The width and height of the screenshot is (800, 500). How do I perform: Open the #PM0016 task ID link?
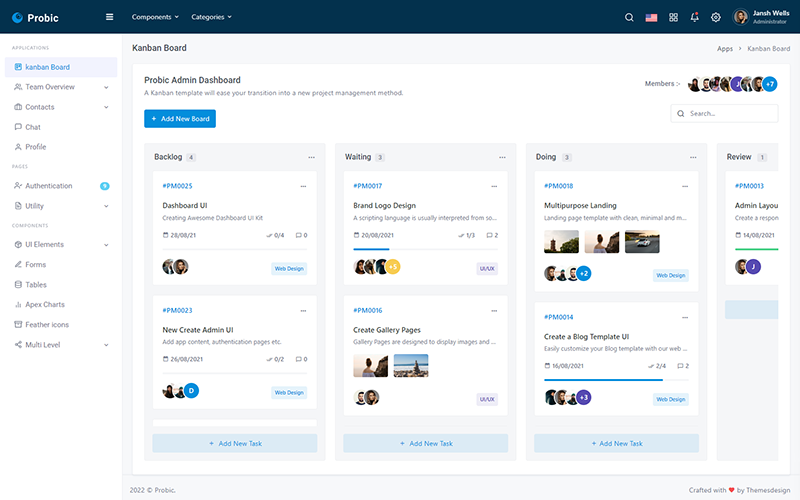tap(367, 310)
